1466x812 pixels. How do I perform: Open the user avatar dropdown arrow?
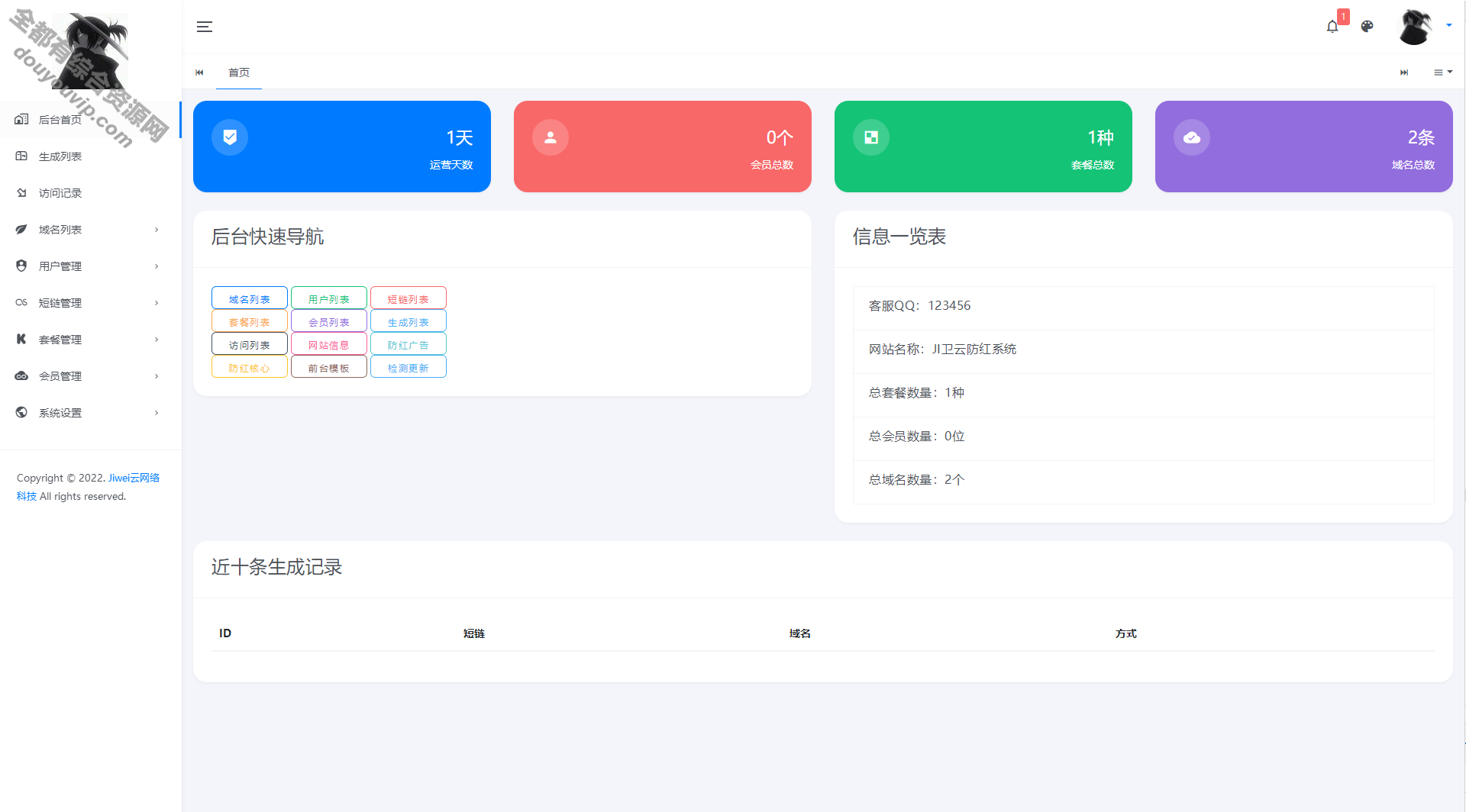pyautogui.click(x=1448, y=25)
